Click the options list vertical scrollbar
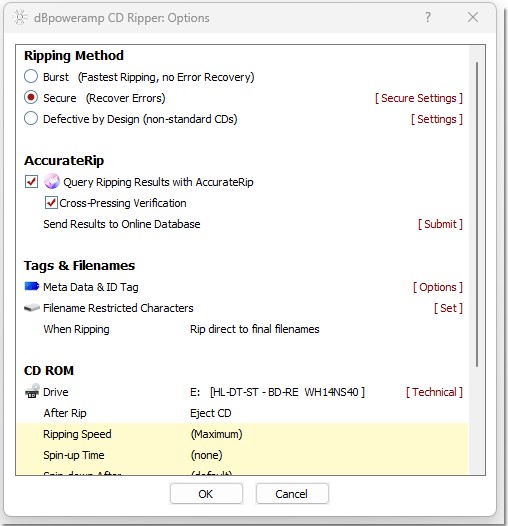The width and height of the screenshot is (508, 526). coord(477,215)
